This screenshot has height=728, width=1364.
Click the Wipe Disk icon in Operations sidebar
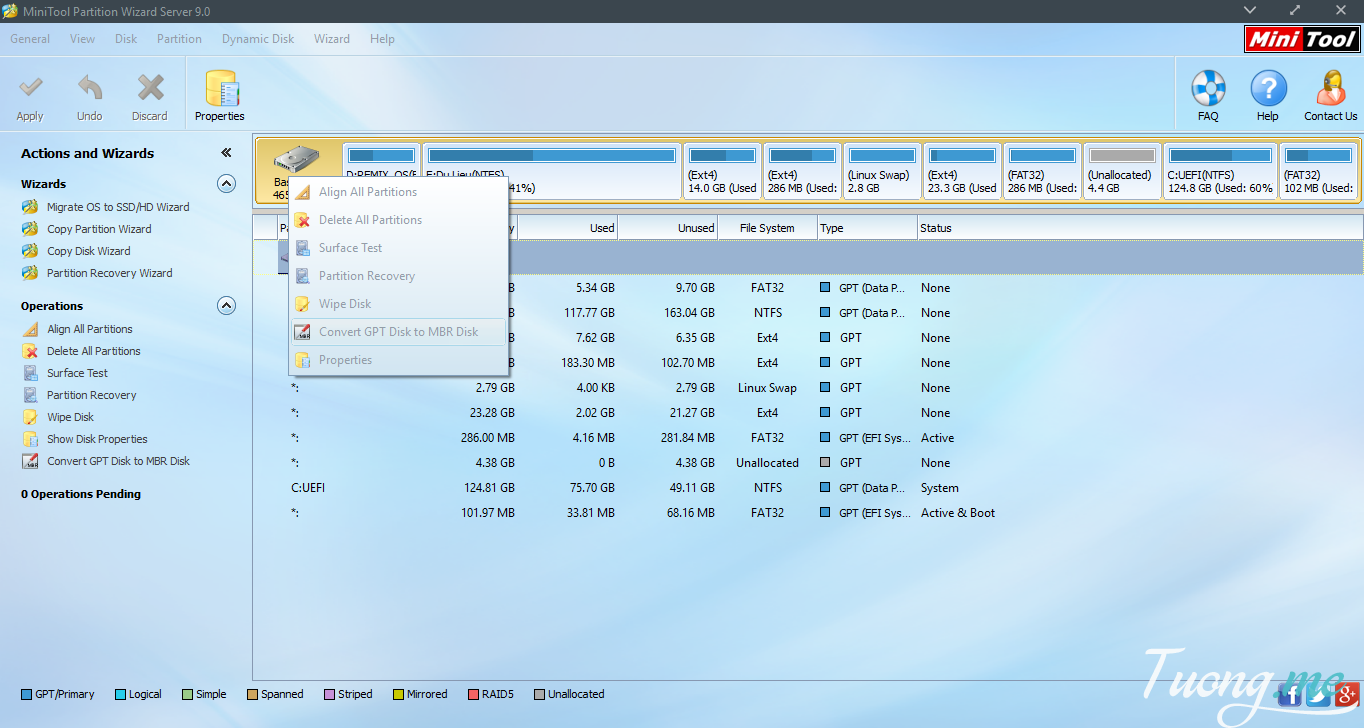pyautogui.click(x=30, y=417)
